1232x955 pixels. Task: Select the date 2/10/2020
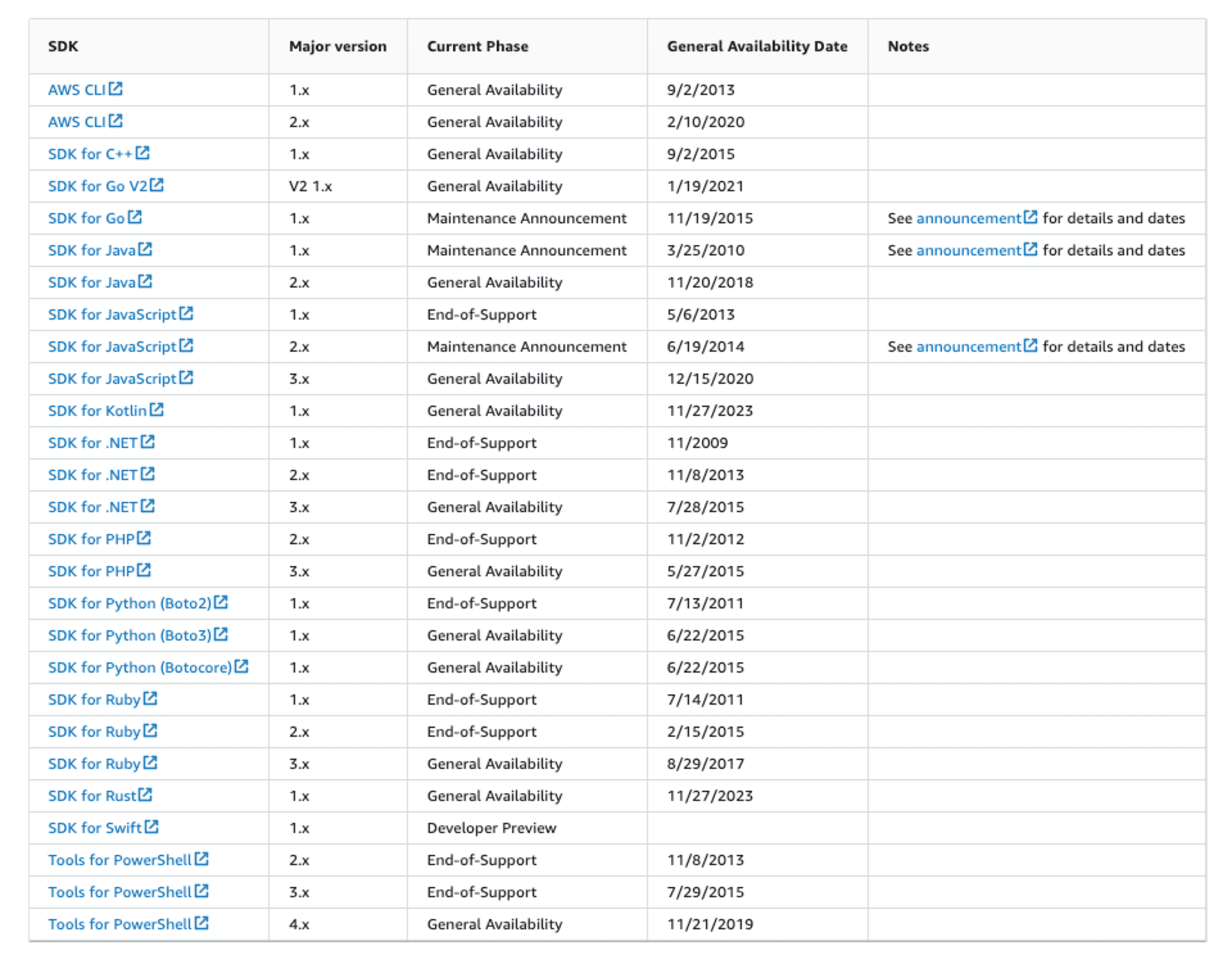(x=706, y=122)
